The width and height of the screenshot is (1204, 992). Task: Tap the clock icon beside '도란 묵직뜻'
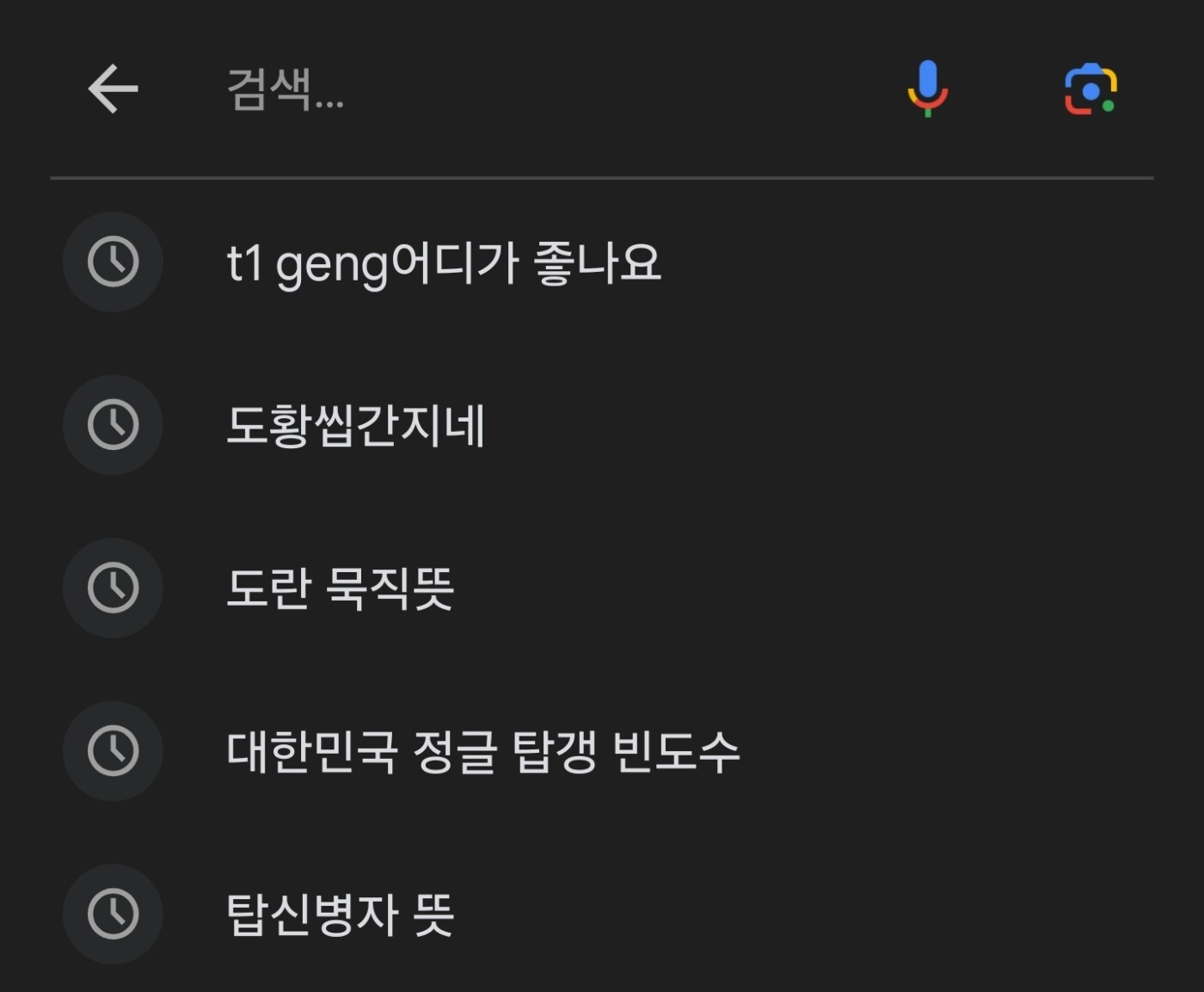pos(113,588)
